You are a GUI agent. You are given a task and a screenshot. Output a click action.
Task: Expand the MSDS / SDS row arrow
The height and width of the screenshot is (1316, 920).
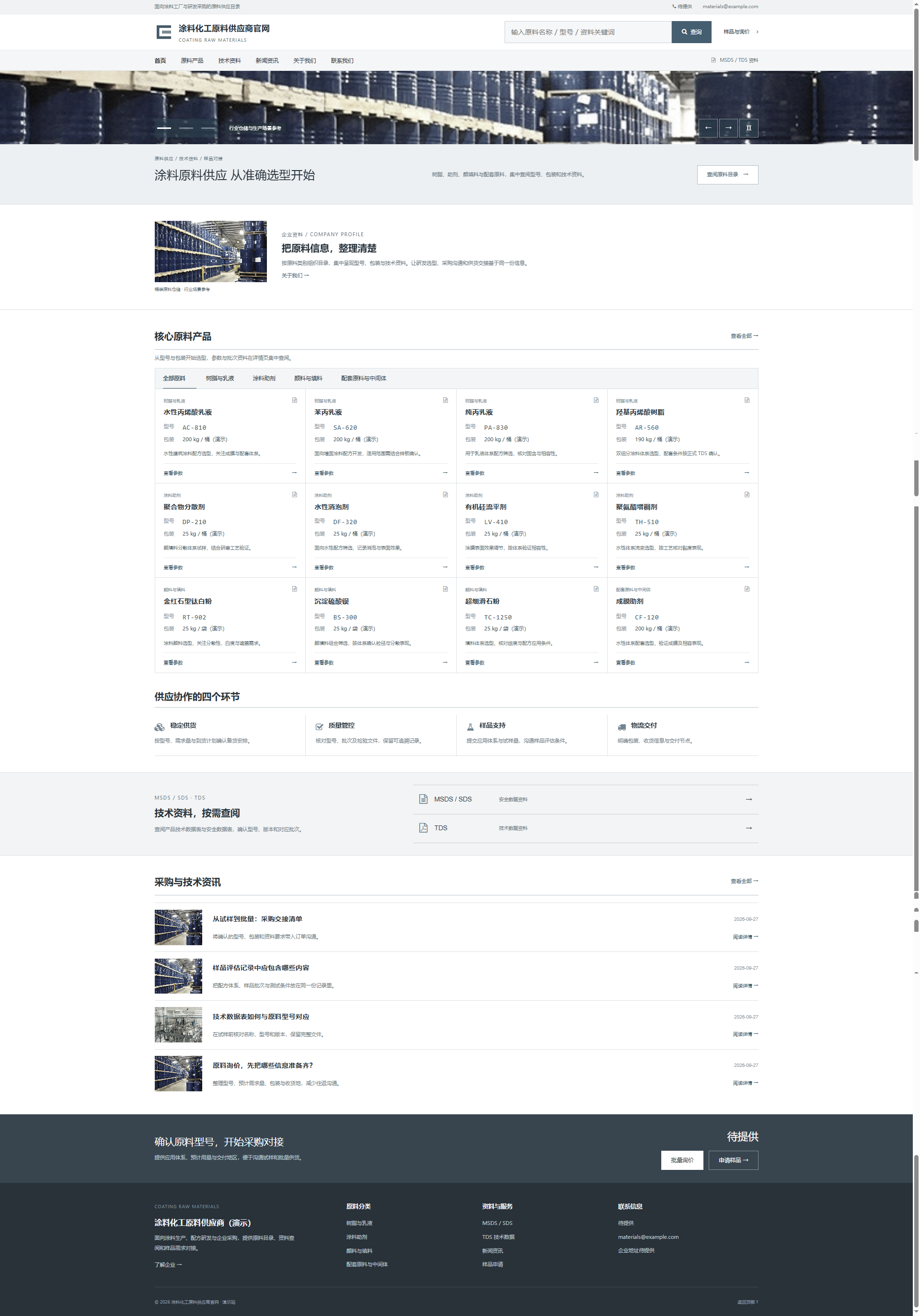coord(748,799)
